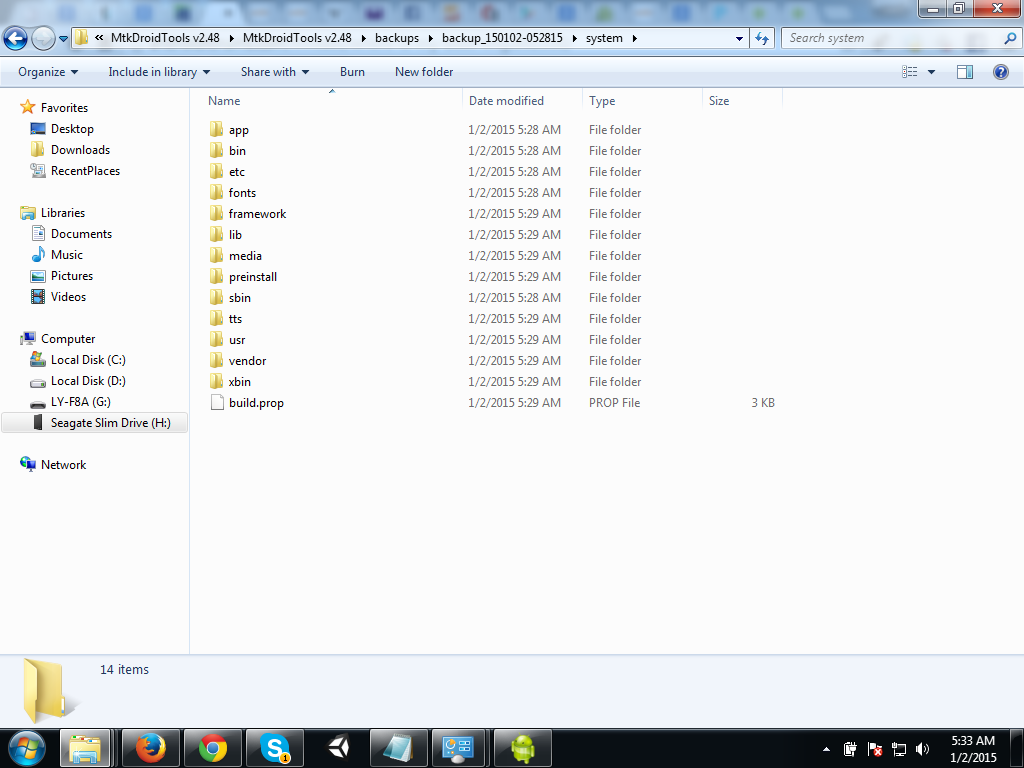
Task: Click the Burn toolbar button
Action: click(x=352, y=72)
